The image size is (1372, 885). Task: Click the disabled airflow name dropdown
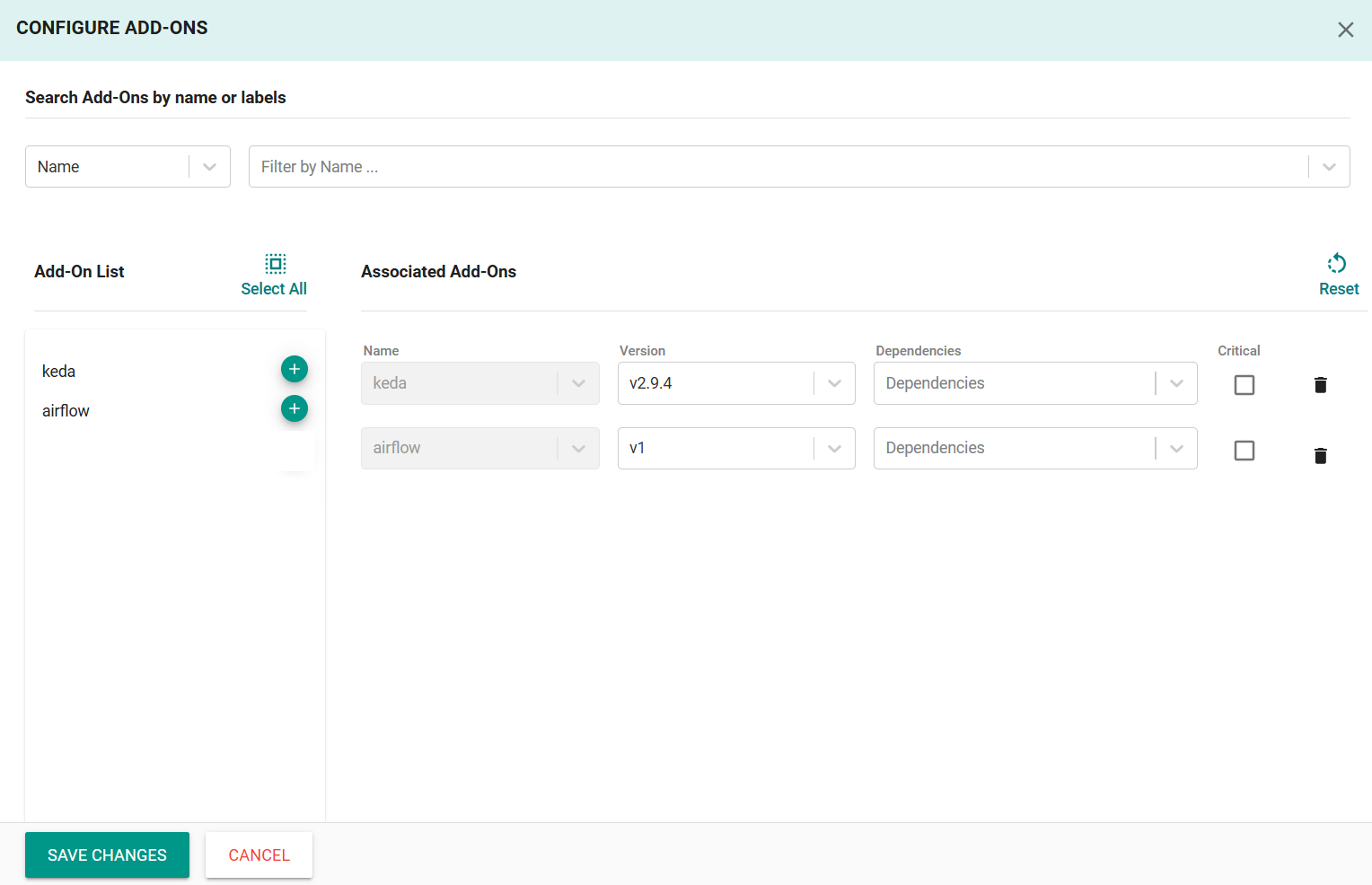(480, 448)
